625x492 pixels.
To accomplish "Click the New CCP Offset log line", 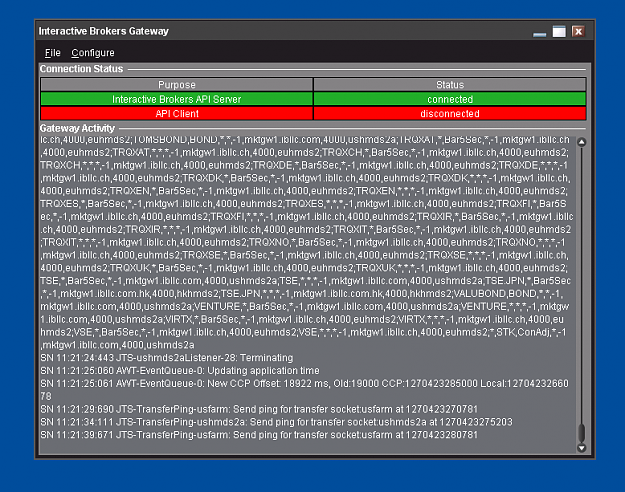I will [305, 390].
